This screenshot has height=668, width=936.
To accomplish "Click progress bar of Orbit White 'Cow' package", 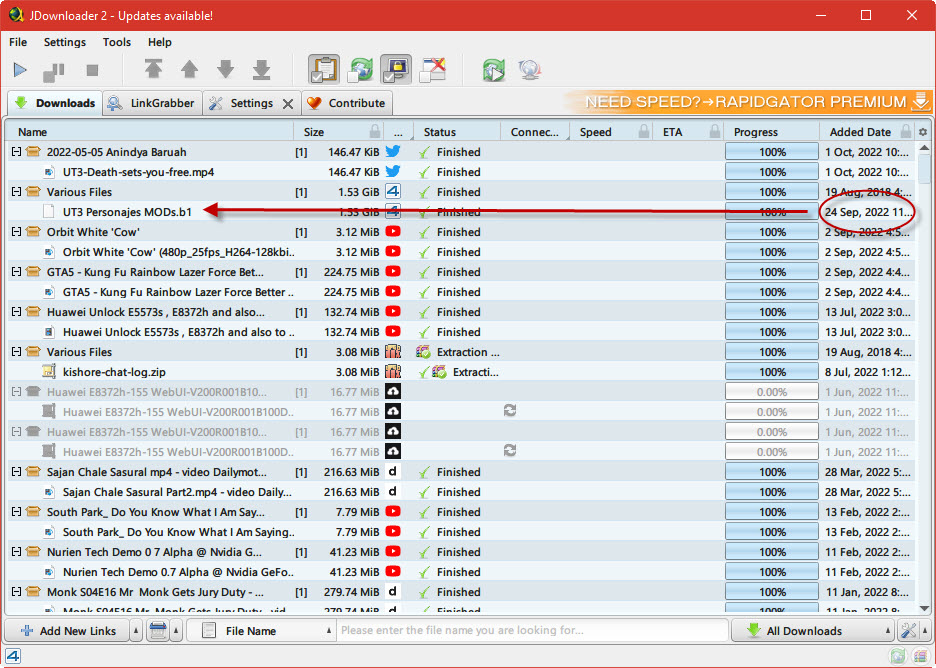I will pos(772,232).
